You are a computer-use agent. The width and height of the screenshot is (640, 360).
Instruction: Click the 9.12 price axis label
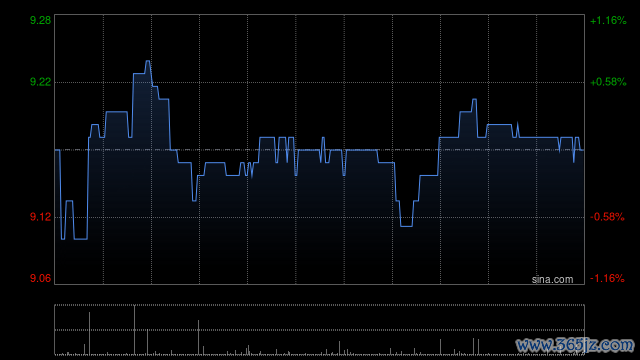click(40, 217)
